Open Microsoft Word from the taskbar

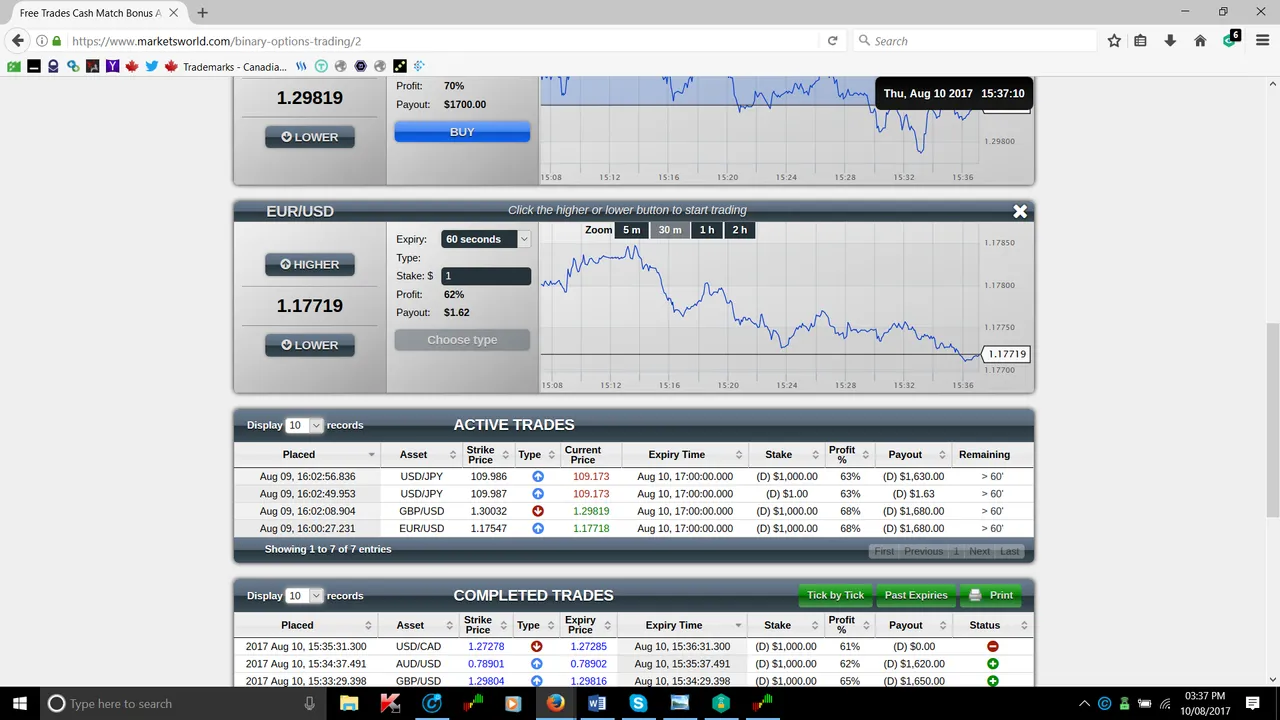click(597, 703)
